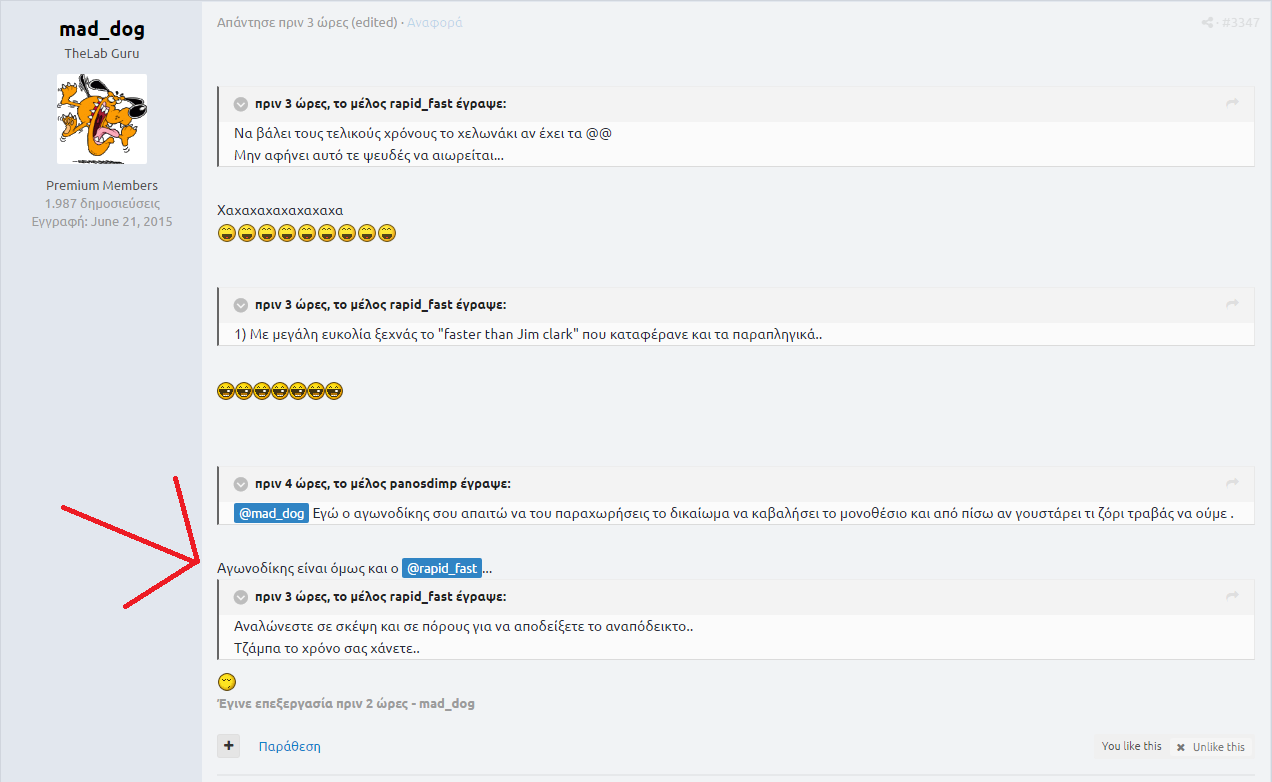Follow the arrow on the "Αναλώνεστε σε σκέψη" quote
The width and height of the screenshot is (1272, 782).
coord(1233,597)
